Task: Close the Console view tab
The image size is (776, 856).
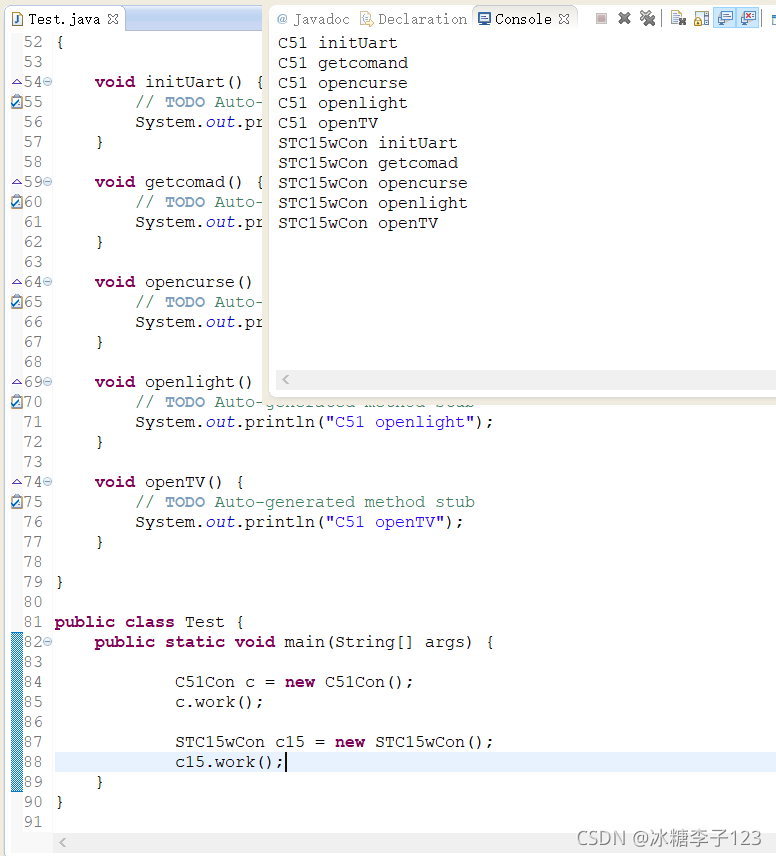Action: (564, 19)
